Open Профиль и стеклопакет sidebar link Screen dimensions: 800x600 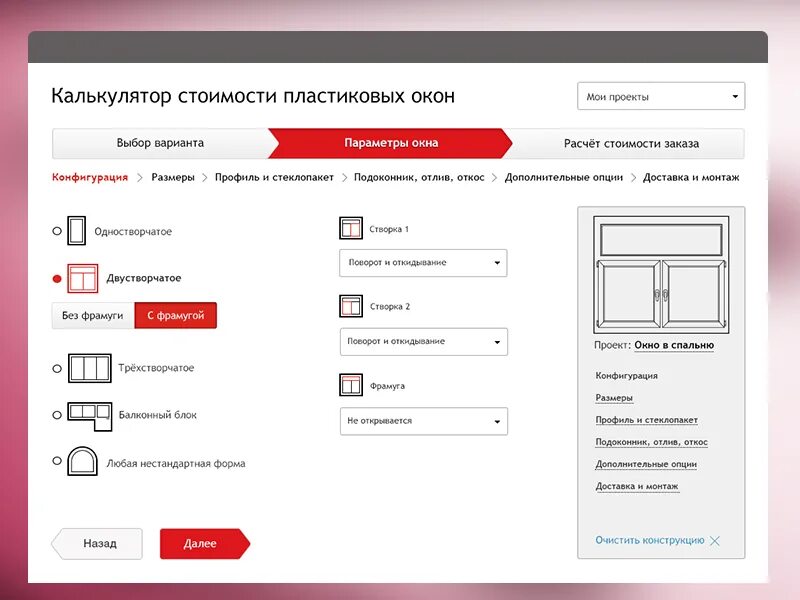(x=646, y=420)
